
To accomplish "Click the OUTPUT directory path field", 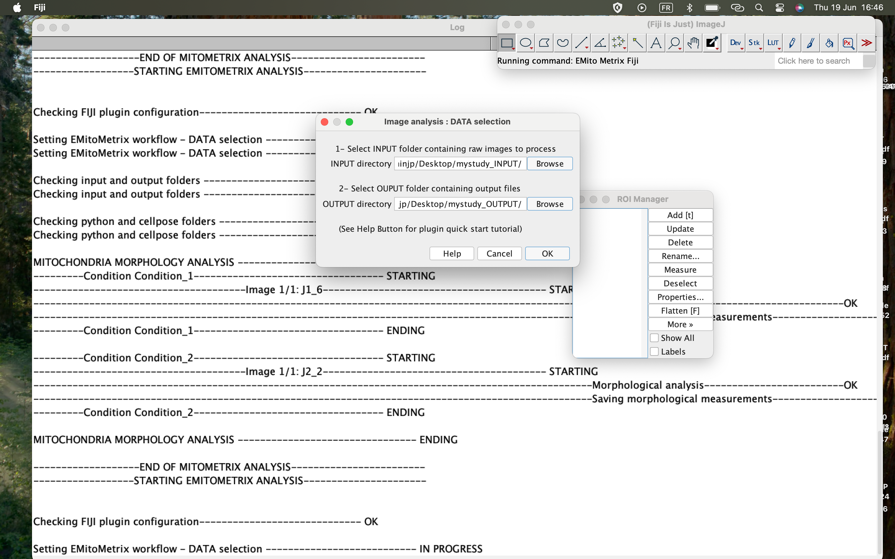I will pos(460,204).
